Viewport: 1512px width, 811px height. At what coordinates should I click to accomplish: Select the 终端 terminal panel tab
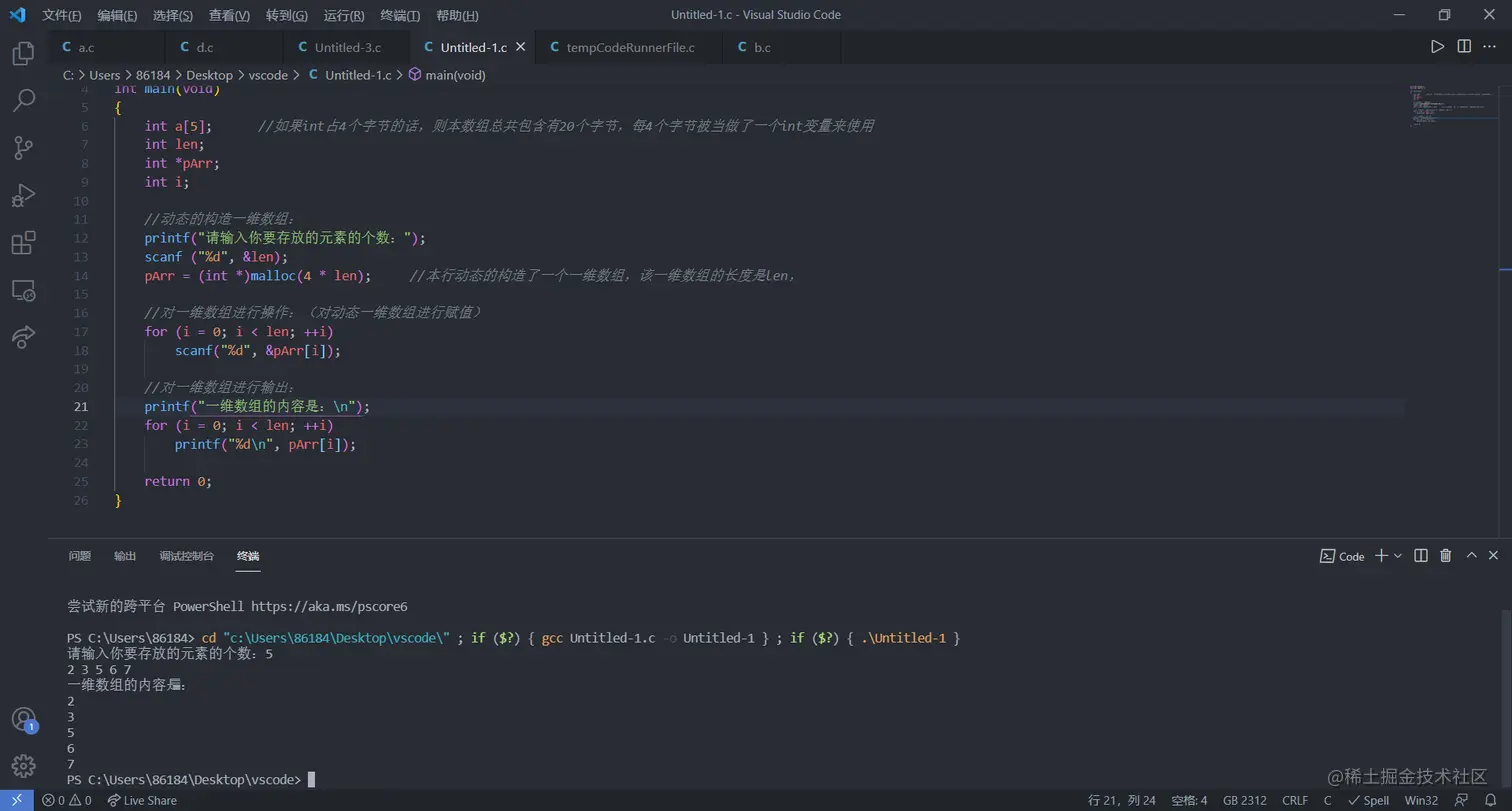[248, 556]
